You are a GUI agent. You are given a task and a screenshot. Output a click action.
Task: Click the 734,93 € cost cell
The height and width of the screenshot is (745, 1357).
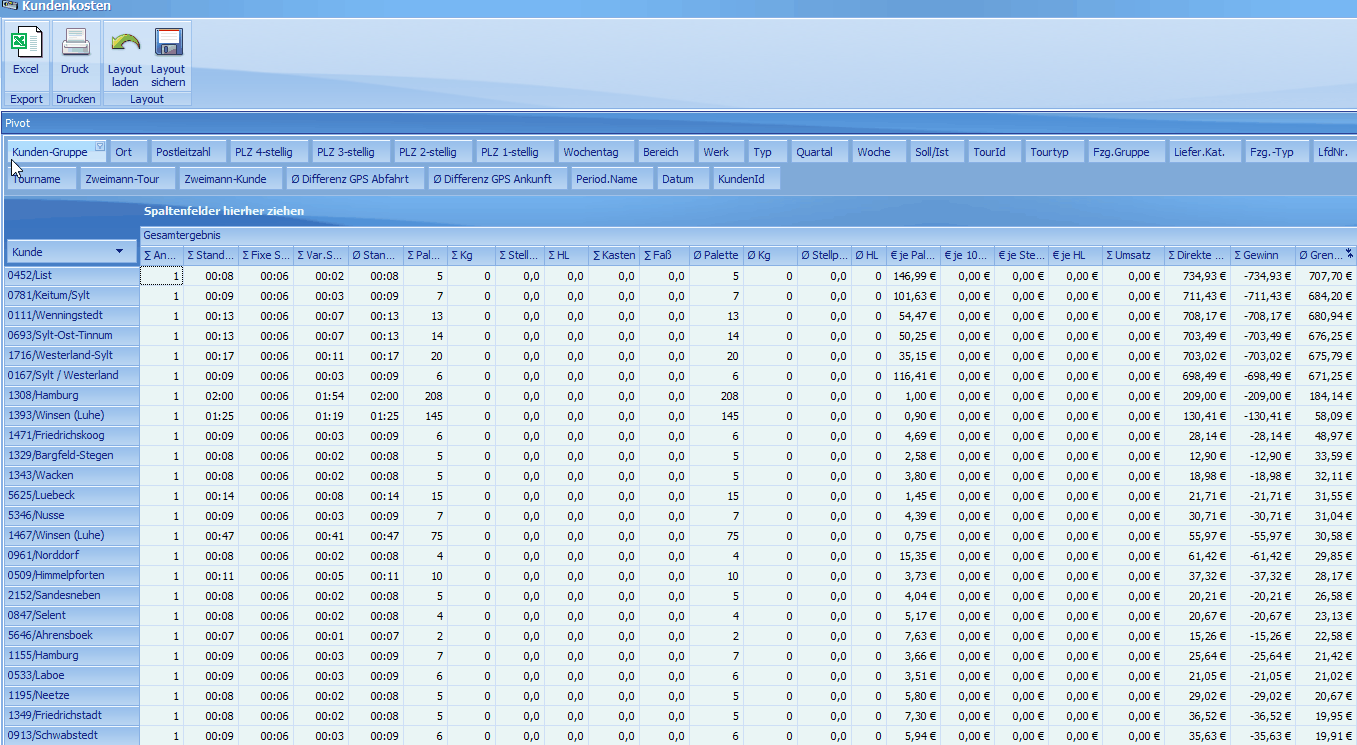[x=1197, y=276]
